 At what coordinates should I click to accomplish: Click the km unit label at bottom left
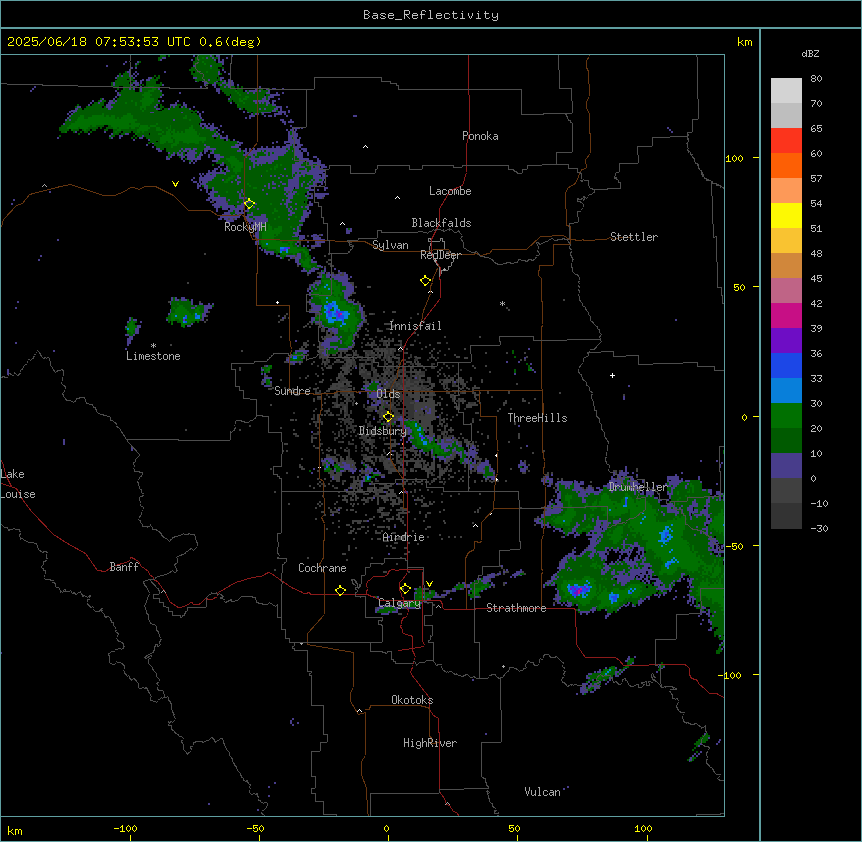(x=15, y=830)
